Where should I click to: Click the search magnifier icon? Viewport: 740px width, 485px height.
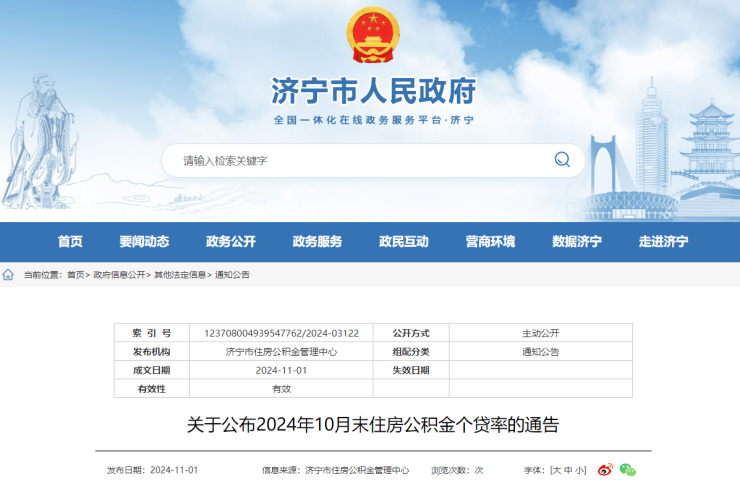(562, 160)
